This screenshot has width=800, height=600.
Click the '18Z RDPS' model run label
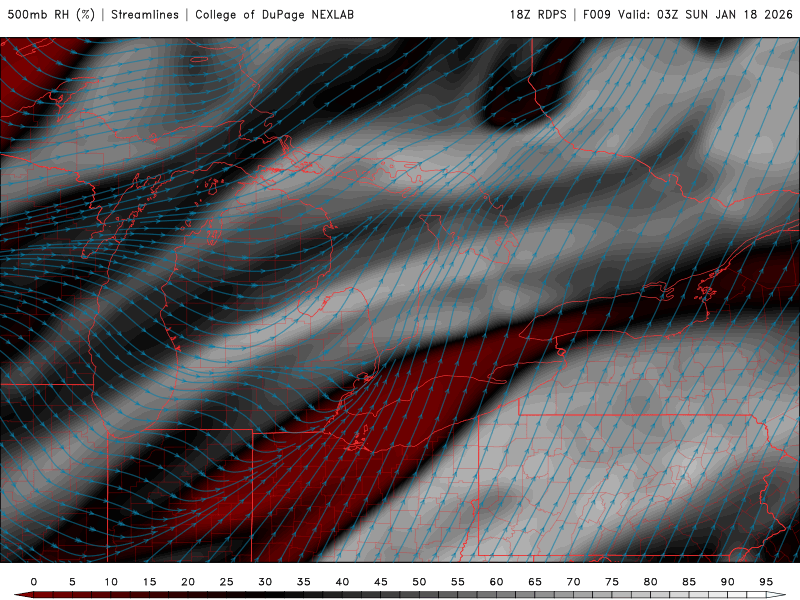click(538, 14)
